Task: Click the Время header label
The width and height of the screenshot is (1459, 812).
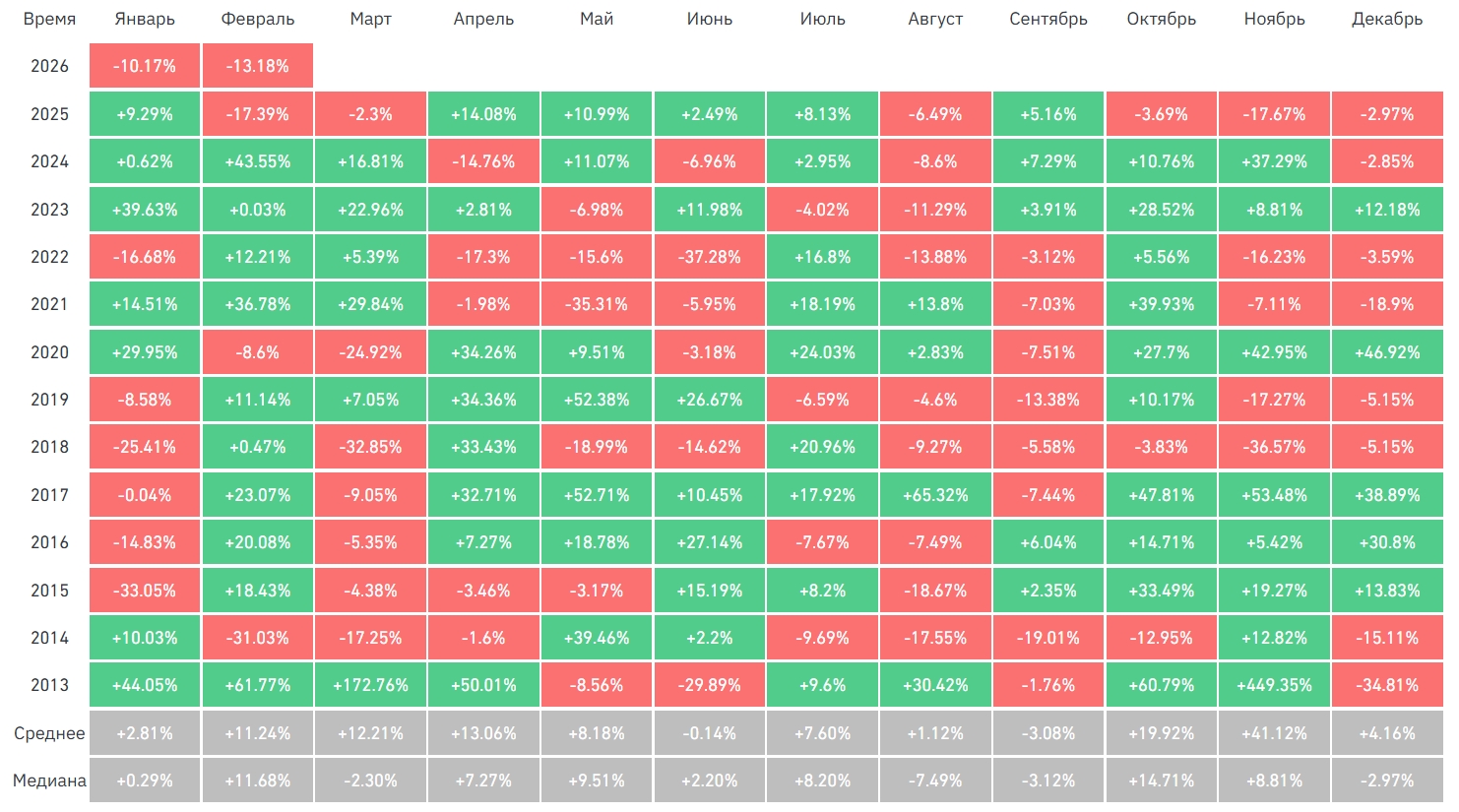Action: pos(49,19)
